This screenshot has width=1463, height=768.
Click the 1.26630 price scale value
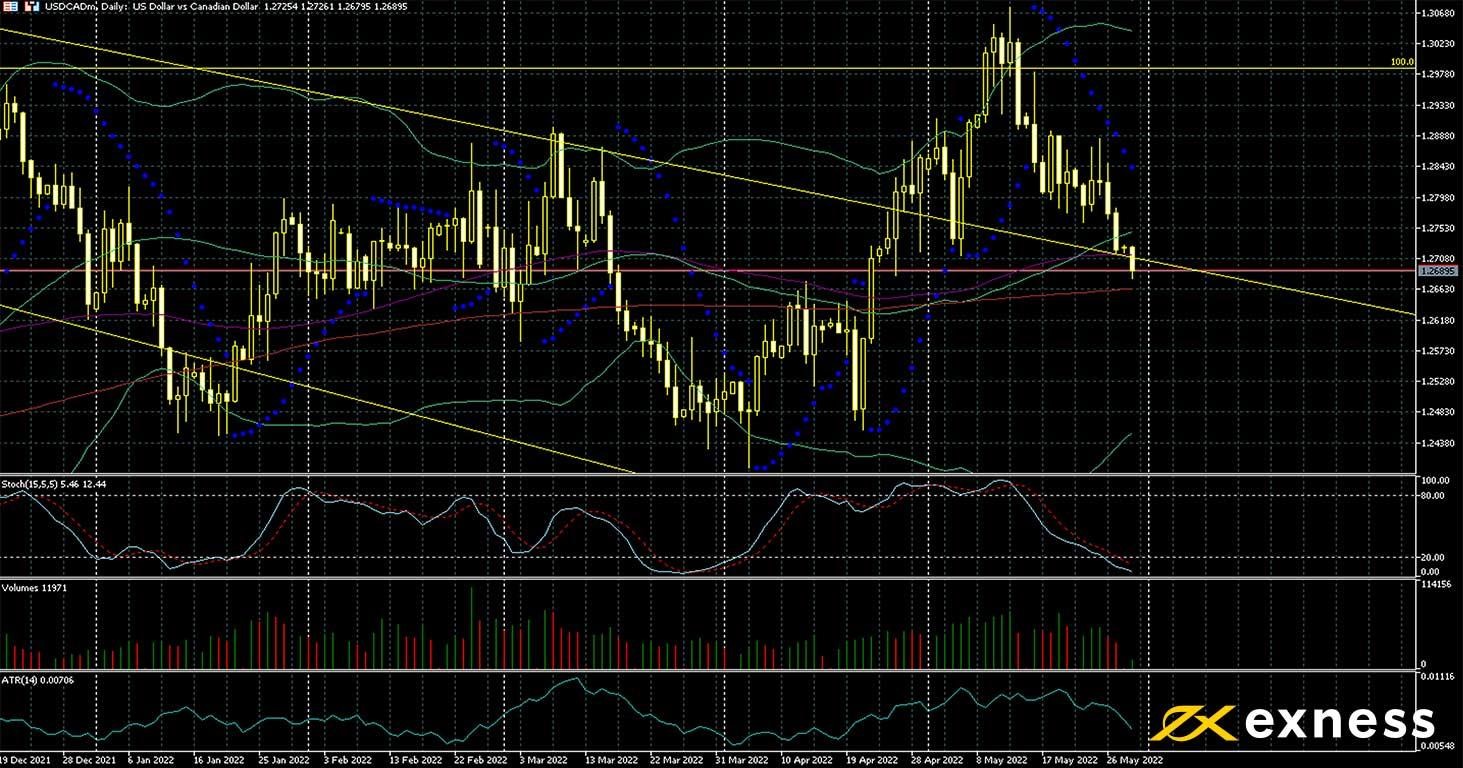[x=1437, y=289]
